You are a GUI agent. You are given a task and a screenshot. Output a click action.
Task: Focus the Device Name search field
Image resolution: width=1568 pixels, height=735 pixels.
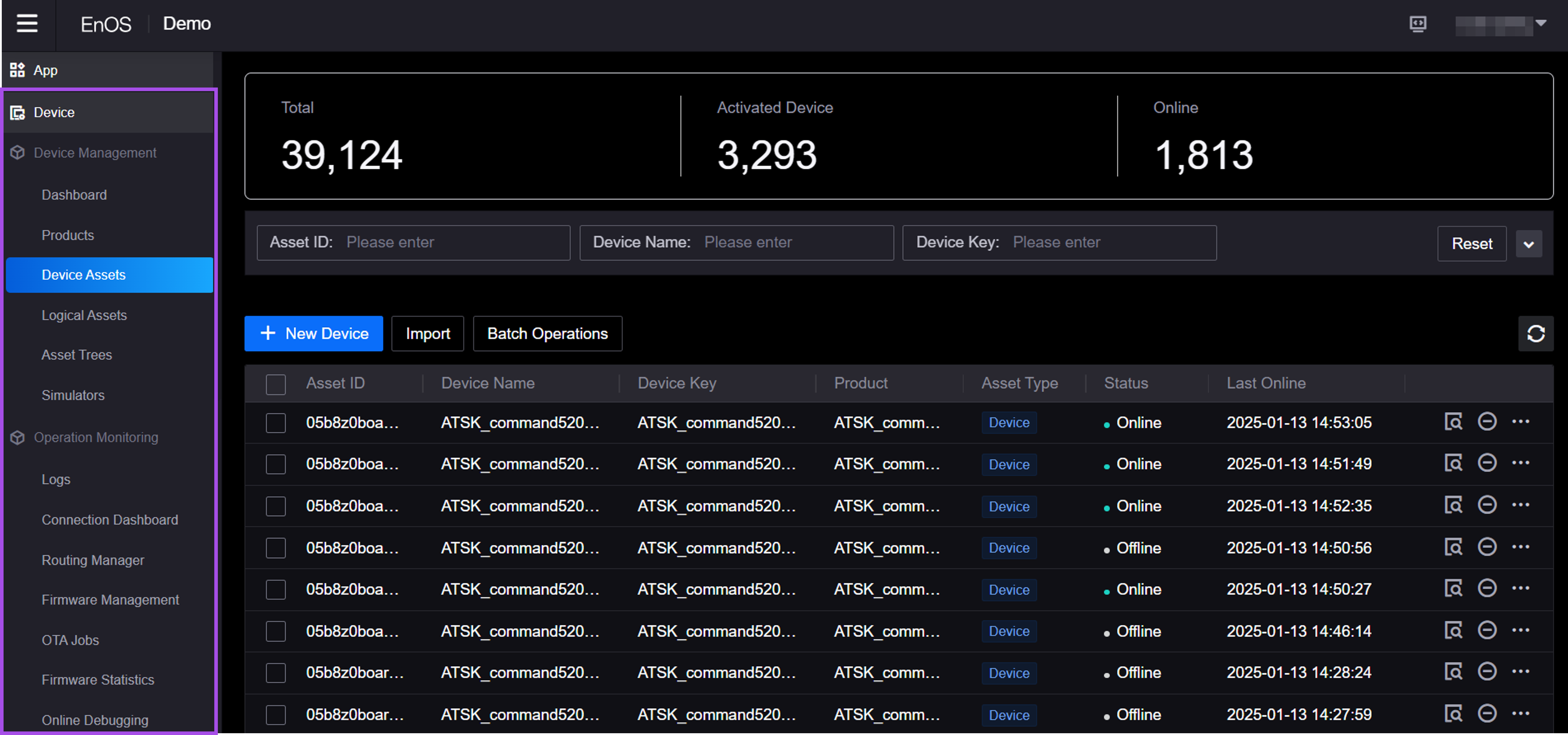click(791, 242)
